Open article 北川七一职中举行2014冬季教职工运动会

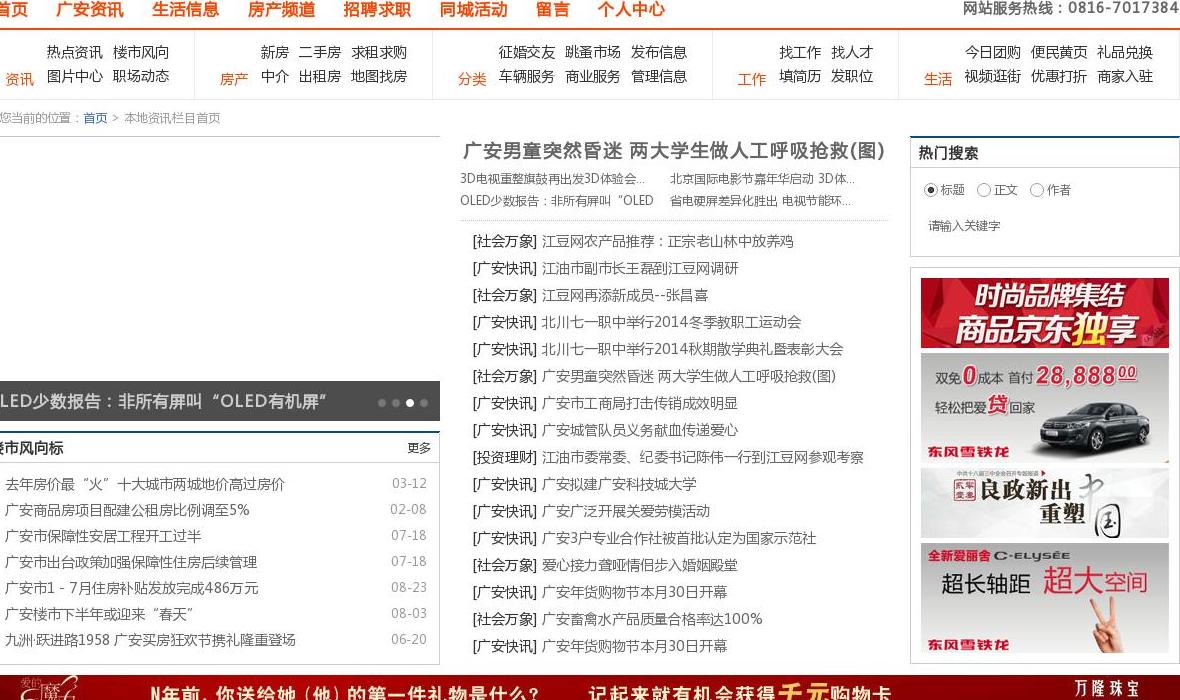click(x=671, y=323)
